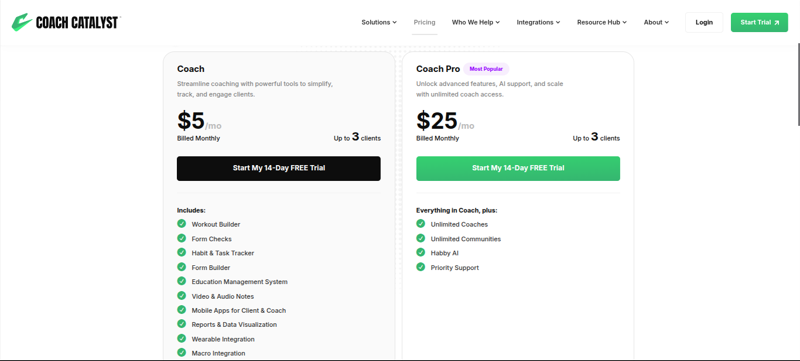
Task: Click the checkmark beside Video & Audio Notes
Action: tap(182, 295)
